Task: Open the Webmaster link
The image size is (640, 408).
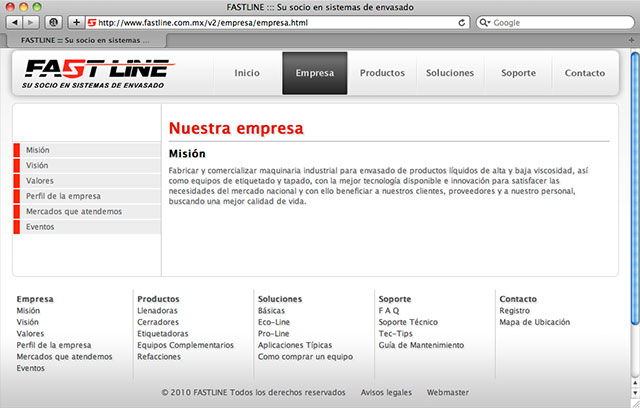Action: pos(448,392)
